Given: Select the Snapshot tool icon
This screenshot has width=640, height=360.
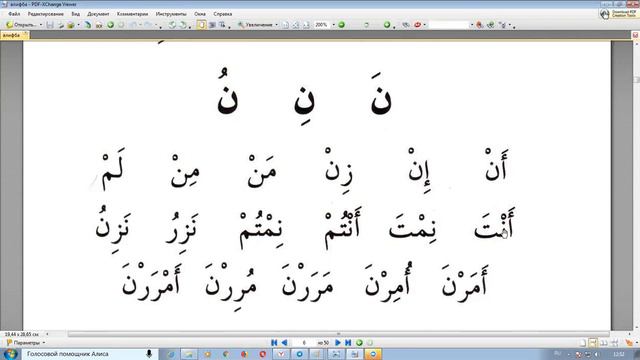Looking at the screenshot, I should [x=212, y=25].
